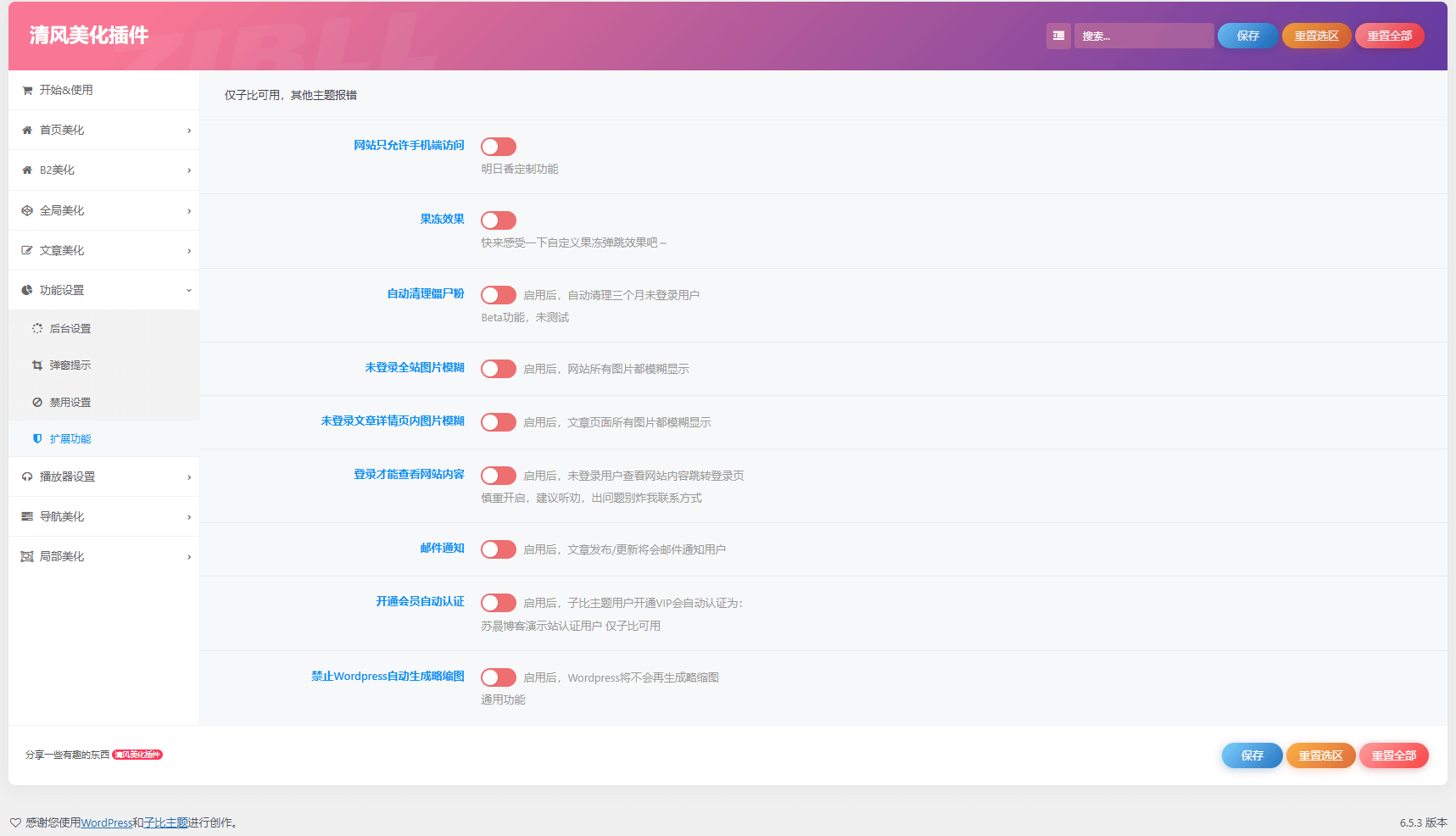Open the 禁用设置 submenu item

[x=104, y=403]
